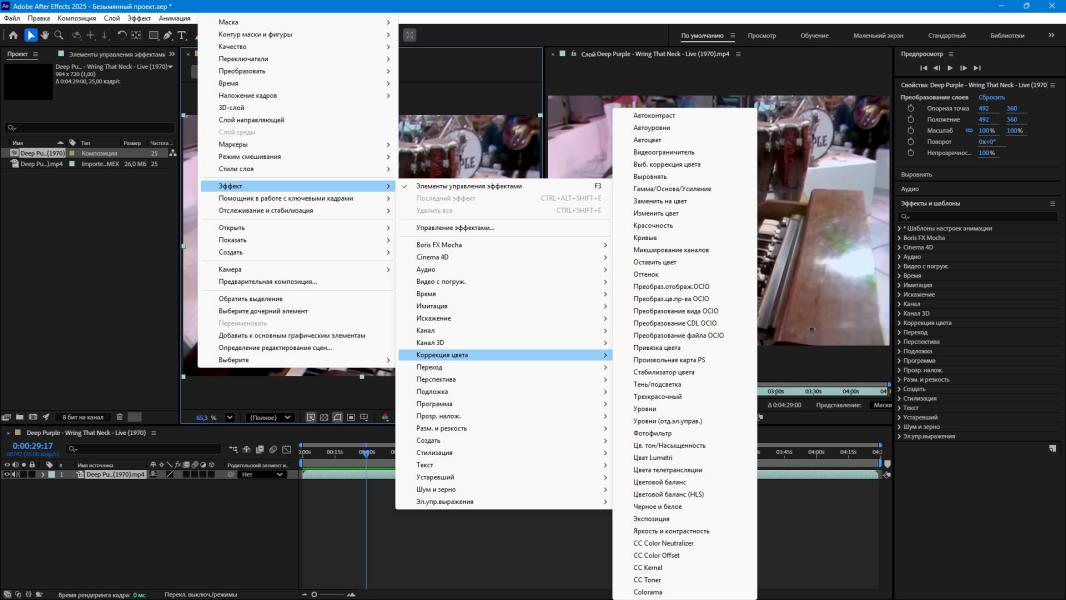Image resolution: width=1066 pixels, height=600 pixels.
Task: Switch to the 'Обучение' workspace tab
Action: (814, 35)
